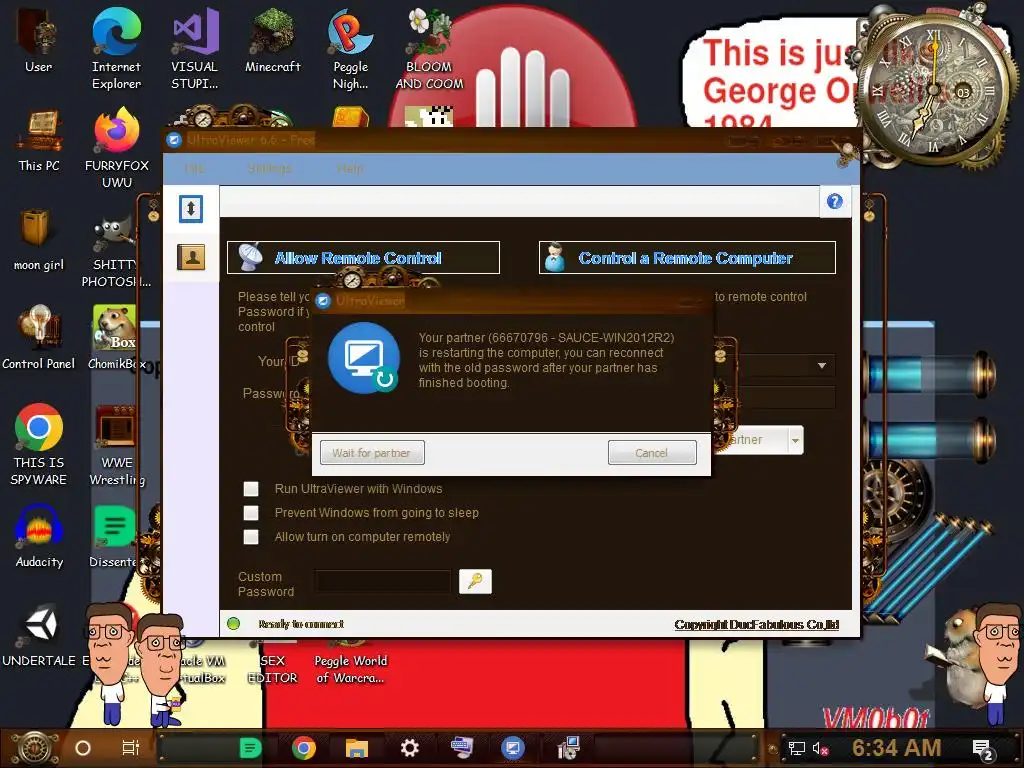Cancel the partner restarting dialog
The width and height of the screenshot is (1024, 768).
tap(652, 453)
